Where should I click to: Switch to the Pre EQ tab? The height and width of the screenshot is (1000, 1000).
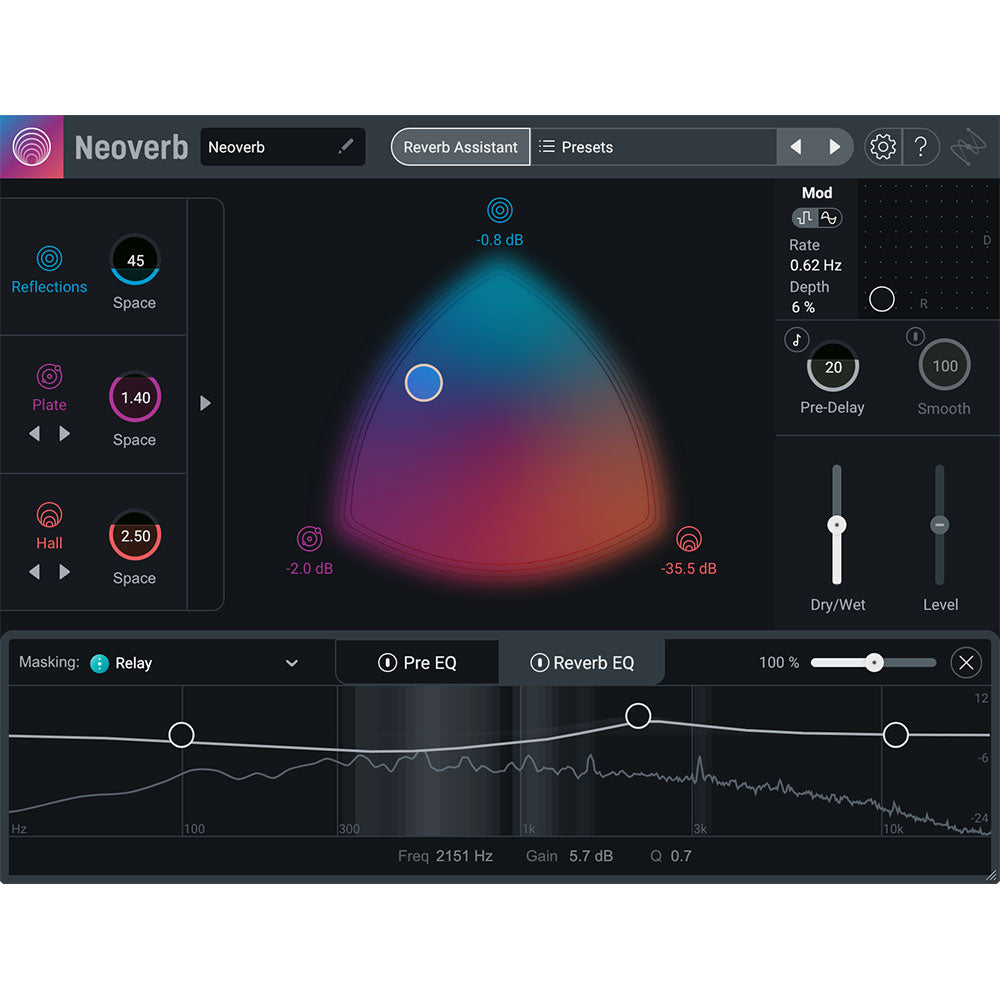coord(417,662)
